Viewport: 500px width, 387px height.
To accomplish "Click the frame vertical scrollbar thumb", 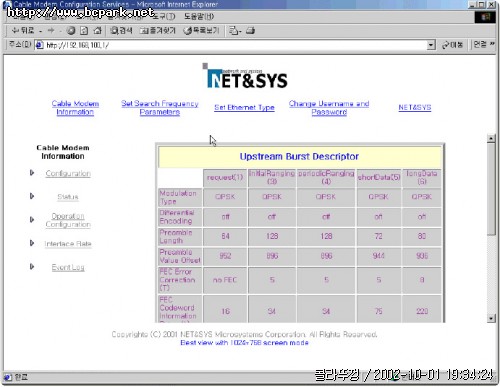I will pos(491,189).
